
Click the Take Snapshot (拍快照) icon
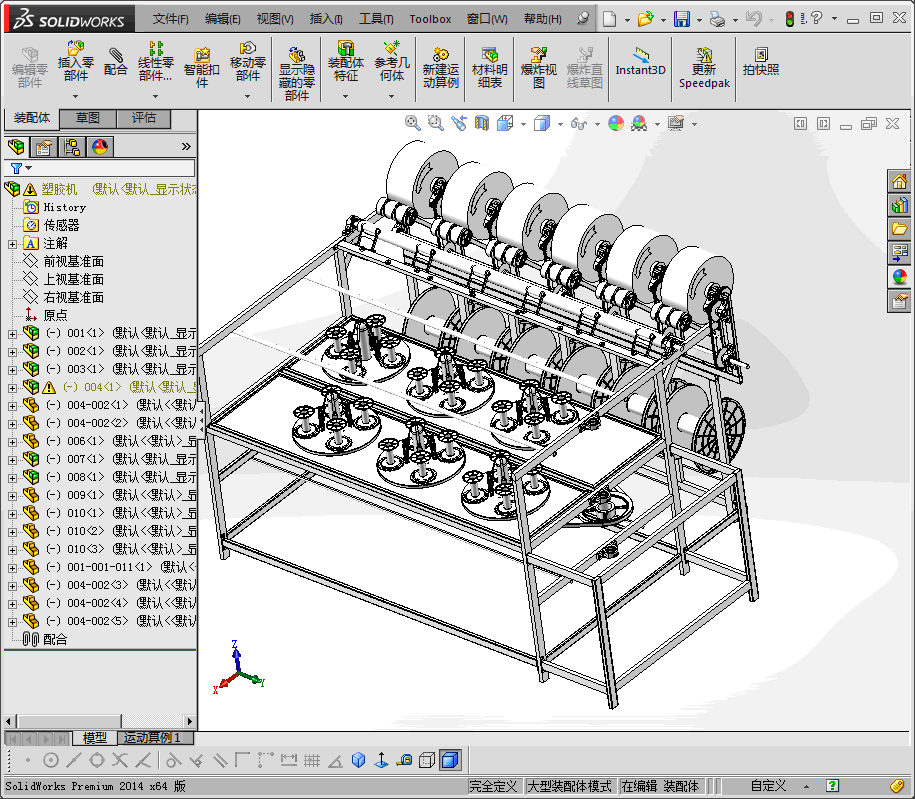click(x=761, y=61)
